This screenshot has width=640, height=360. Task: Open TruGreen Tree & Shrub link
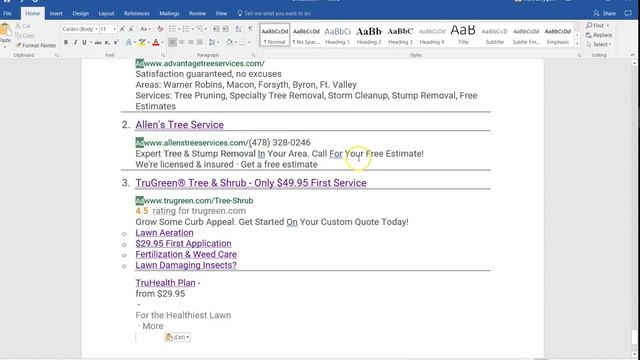tap(251, 183)
